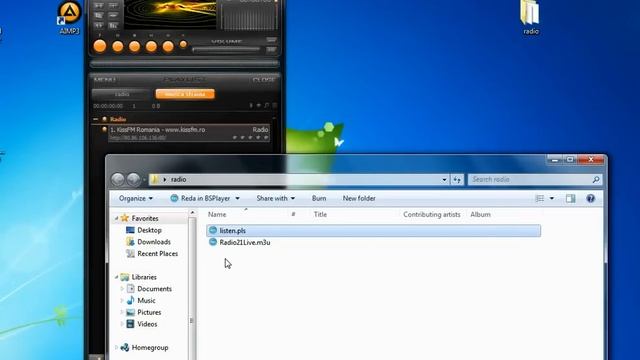The width and height of the screenshot is (640, 360).
Task: Close the AIMP playlist panel via CLOSE
Action: pos(263,79)
